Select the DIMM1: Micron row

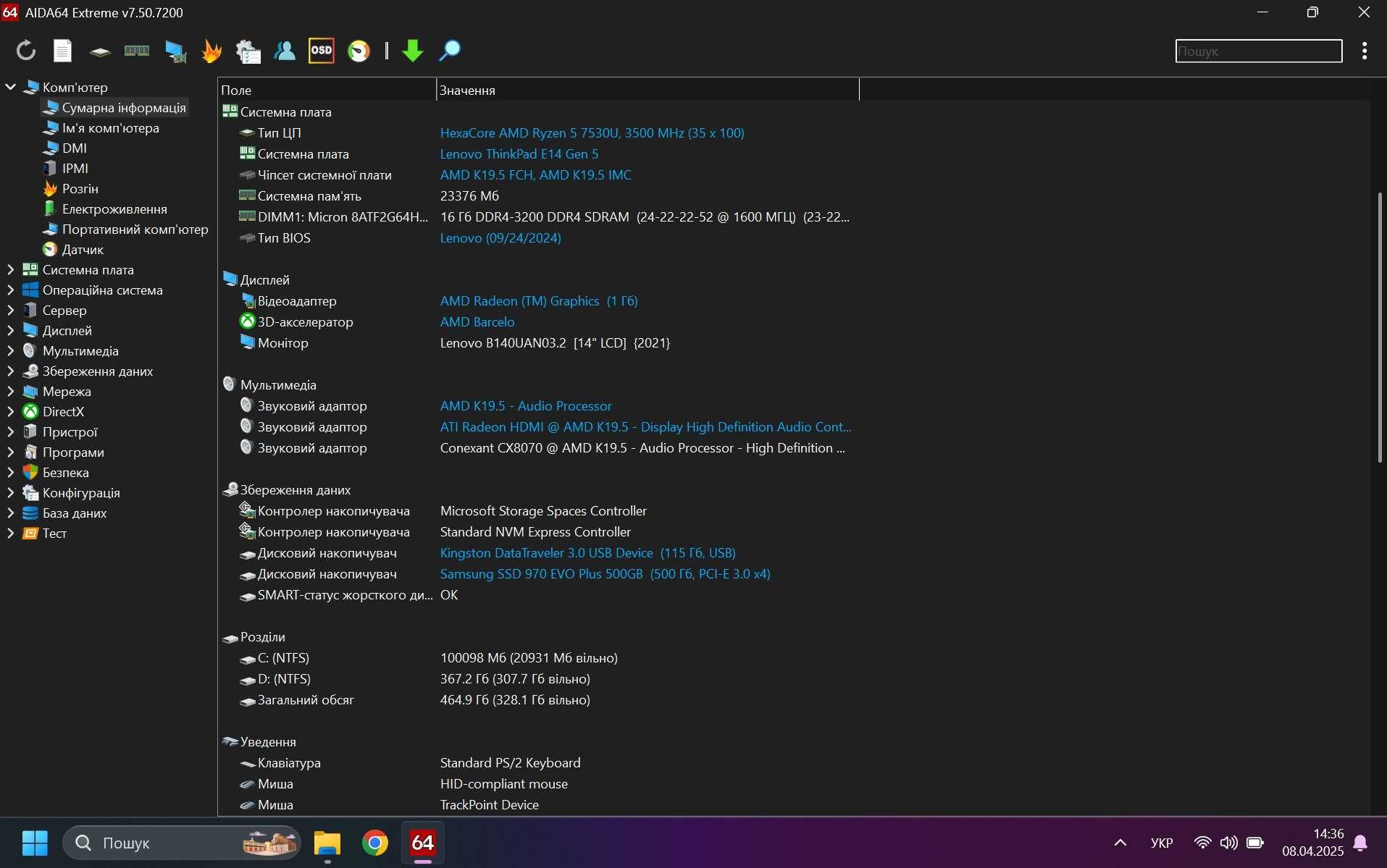tap(538, 216)
